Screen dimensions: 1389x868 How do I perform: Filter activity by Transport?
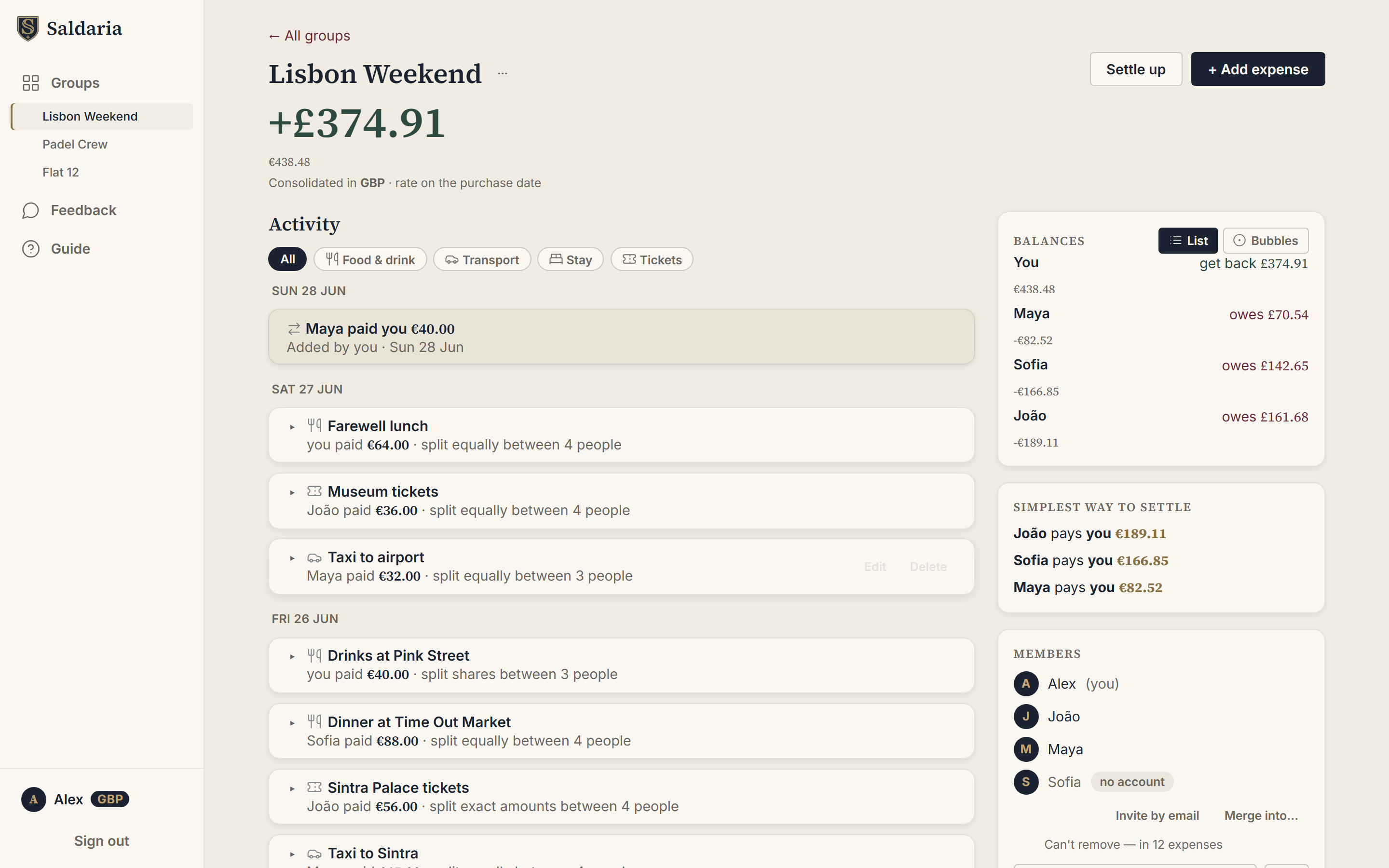coord(482,259)
